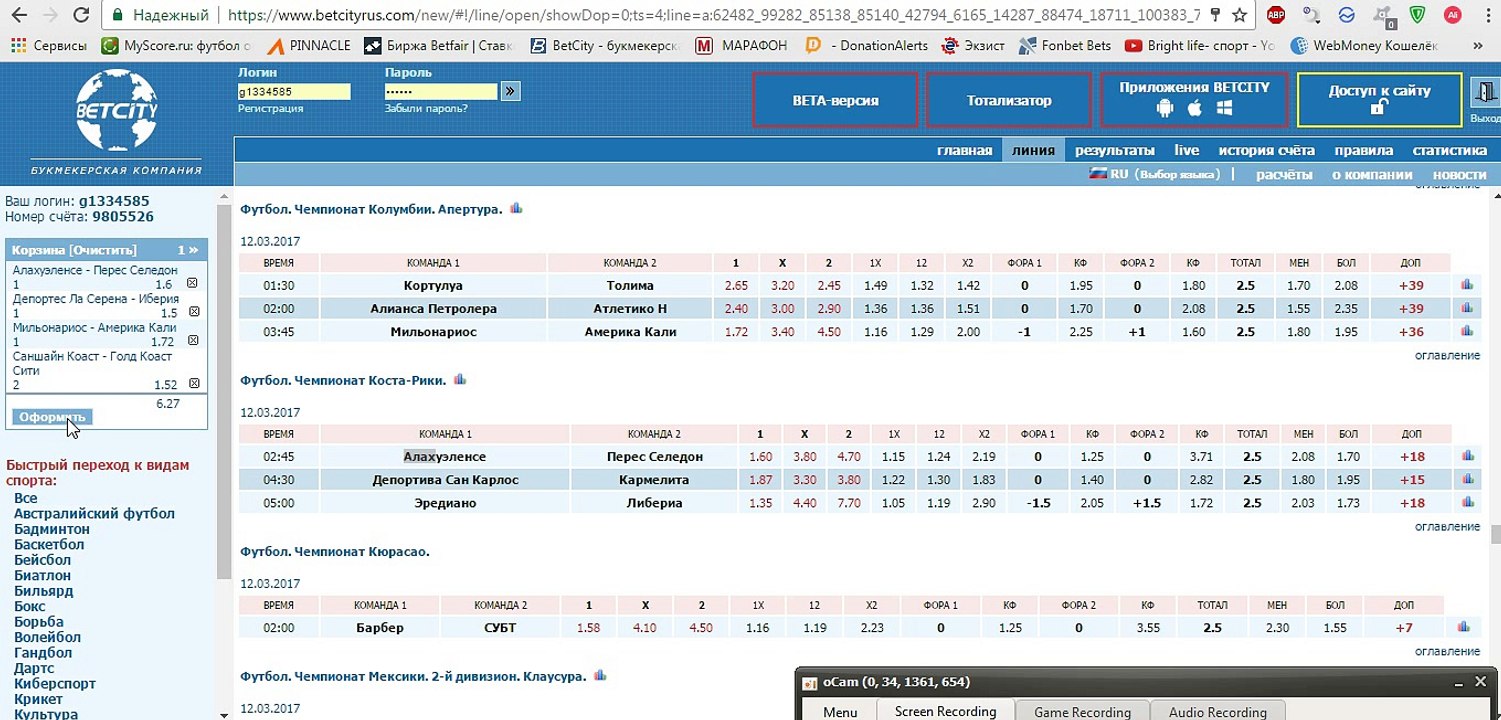Open the BETA-версия button
1501x720 pixels.
pos(835,100)
